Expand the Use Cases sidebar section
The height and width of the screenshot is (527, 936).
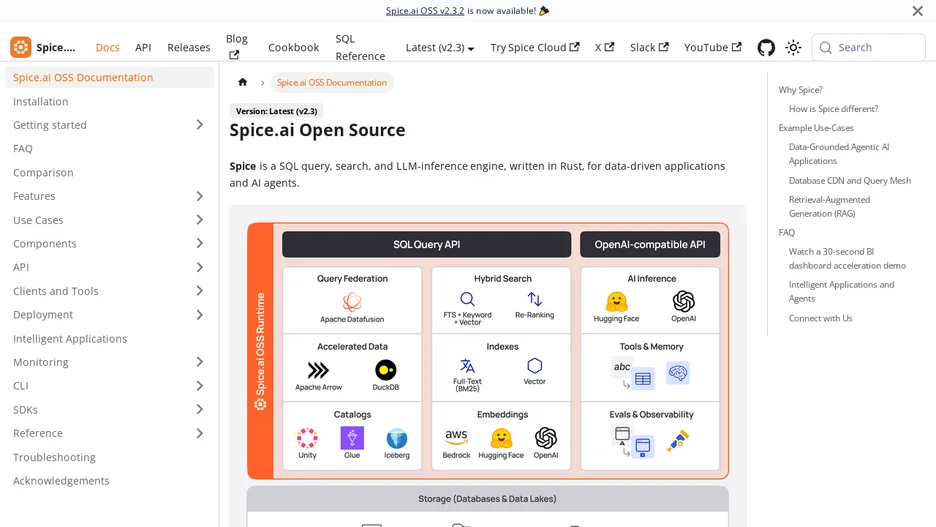click(199, 220)
